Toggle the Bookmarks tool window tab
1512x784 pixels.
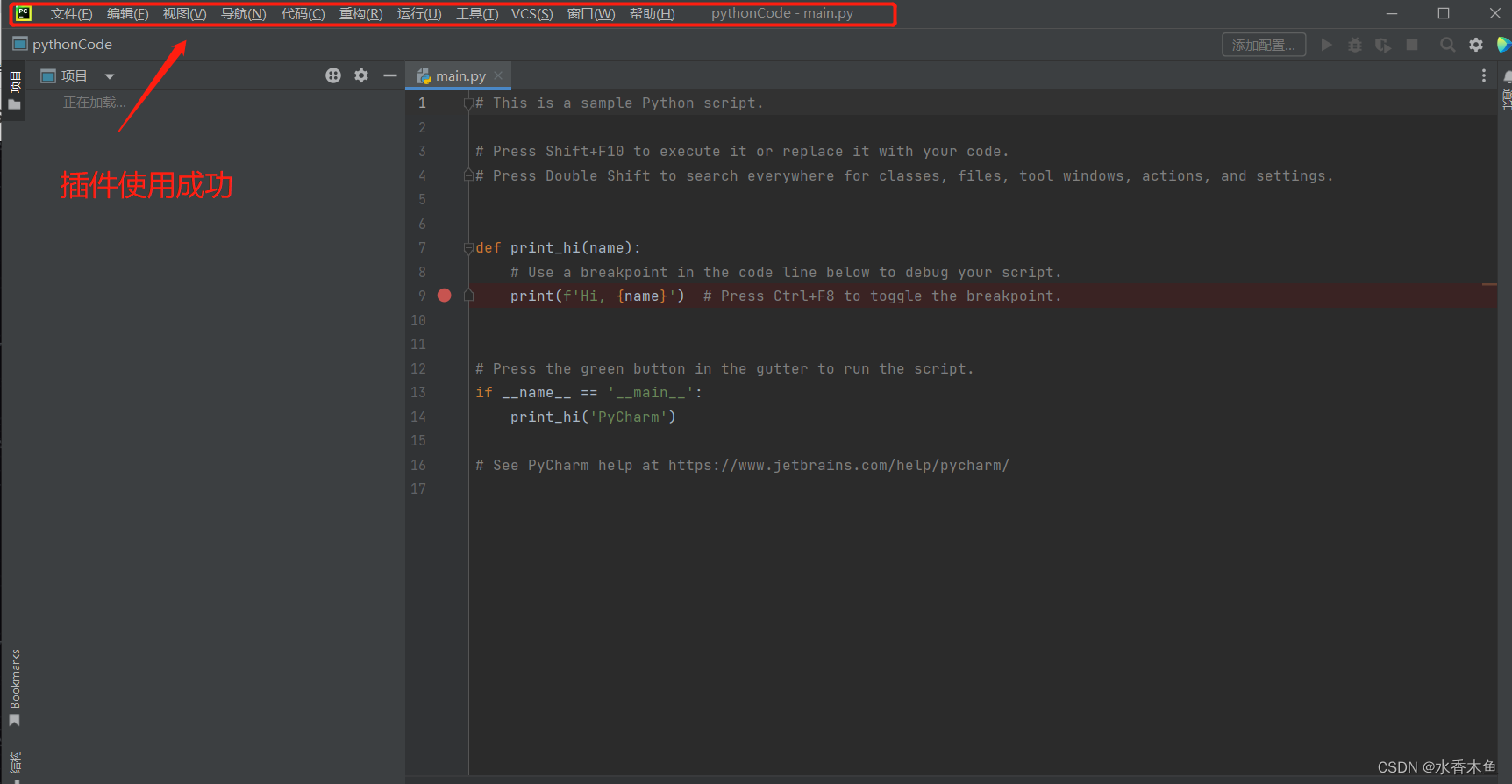coord(15,679)
